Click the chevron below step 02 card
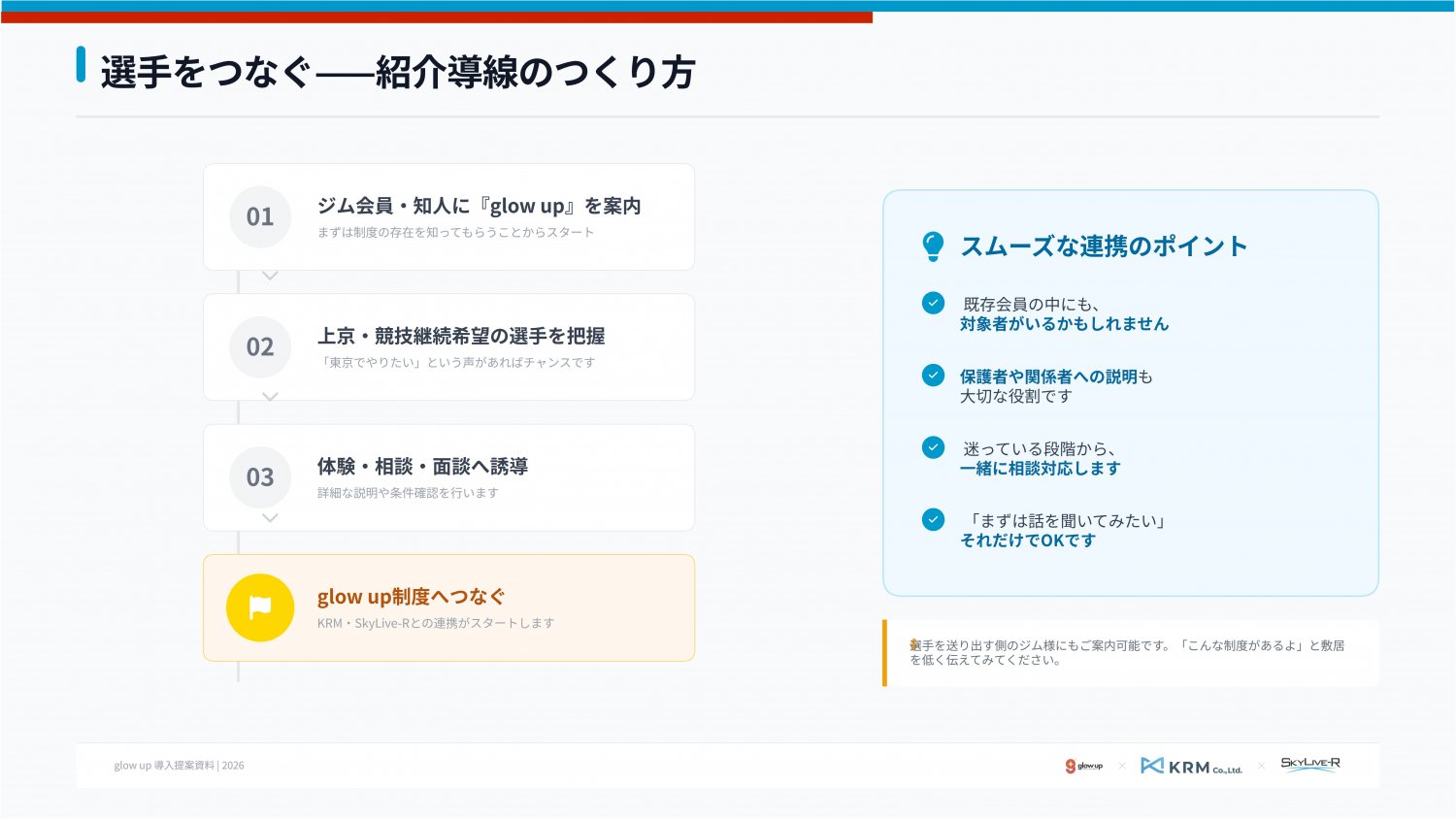This screenshot has width=1456, height=819. [x=271, y=397]
